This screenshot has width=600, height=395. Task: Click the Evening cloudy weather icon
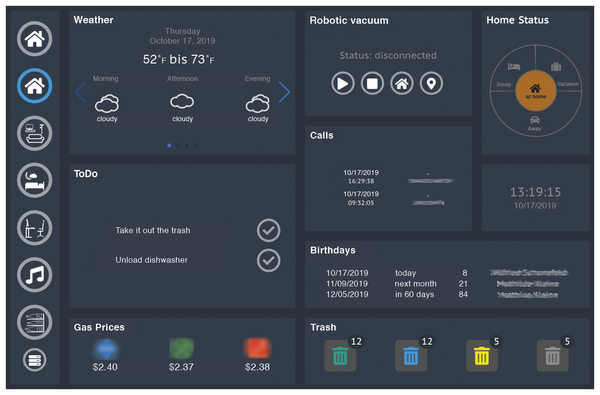point(258,103)
